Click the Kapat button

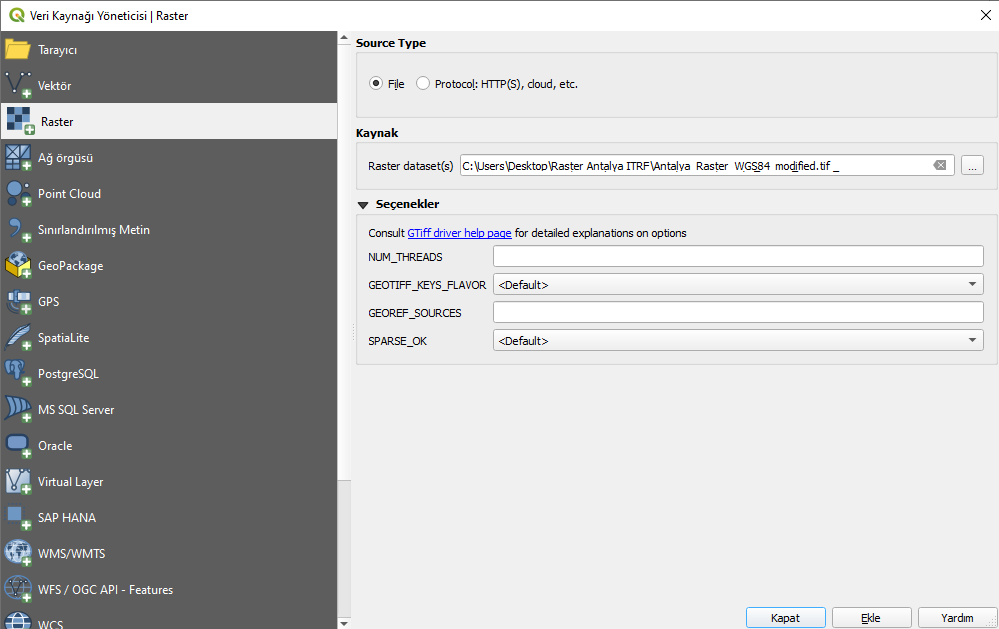(786, 618)
